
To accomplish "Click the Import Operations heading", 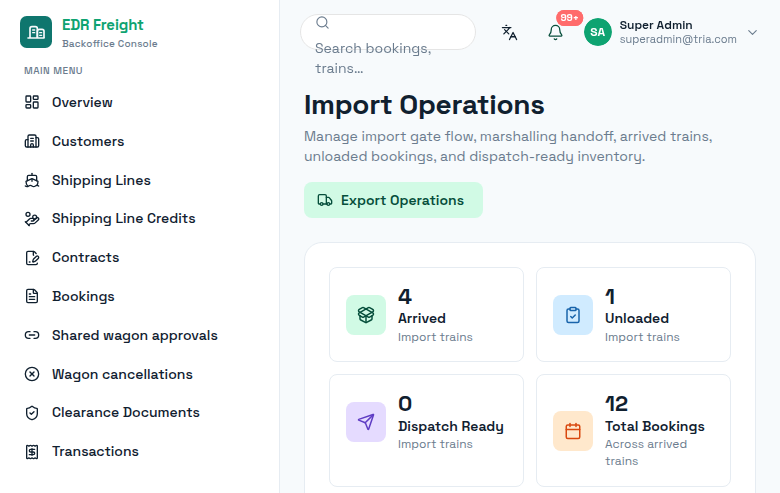I will [x=424, y=105].
